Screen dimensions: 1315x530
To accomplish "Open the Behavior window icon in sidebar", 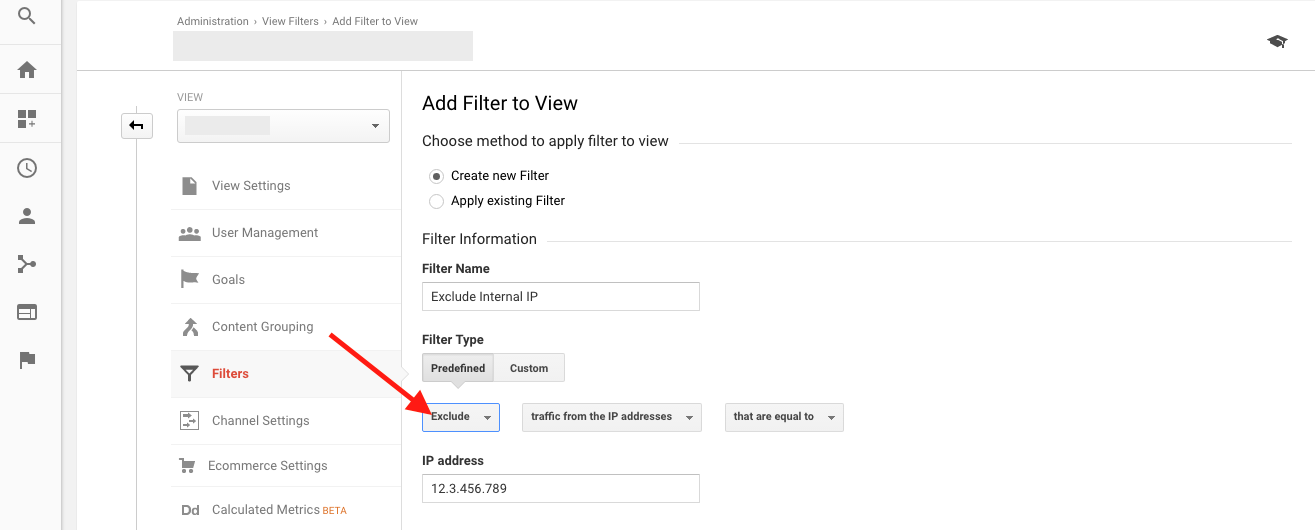I will 27,312.
